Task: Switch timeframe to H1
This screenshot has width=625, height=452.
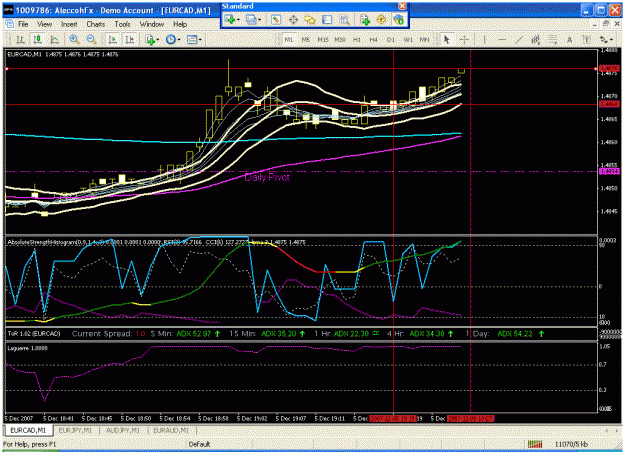Action: tap(357, 39)
